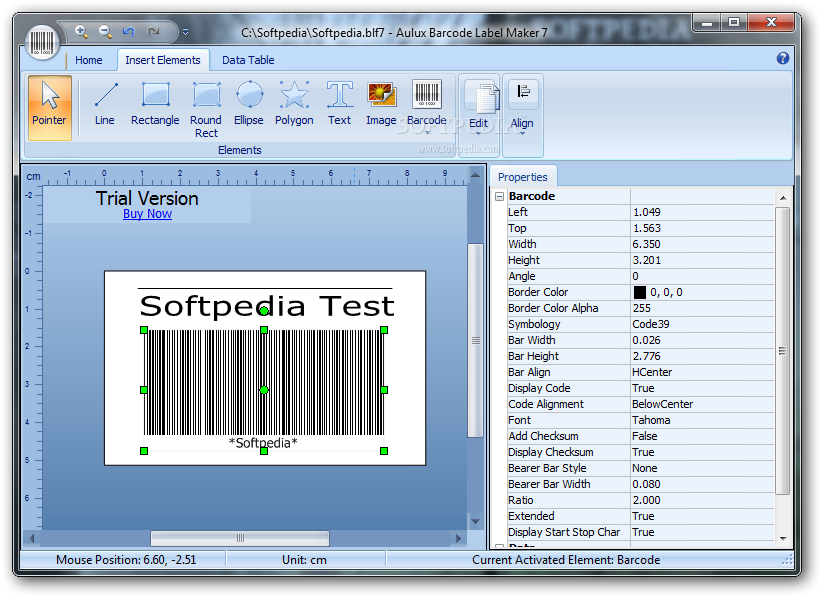Edit the Left value 1.049
Screen dimensions: 822x597
pyautogui.click(x=702, y=212)
